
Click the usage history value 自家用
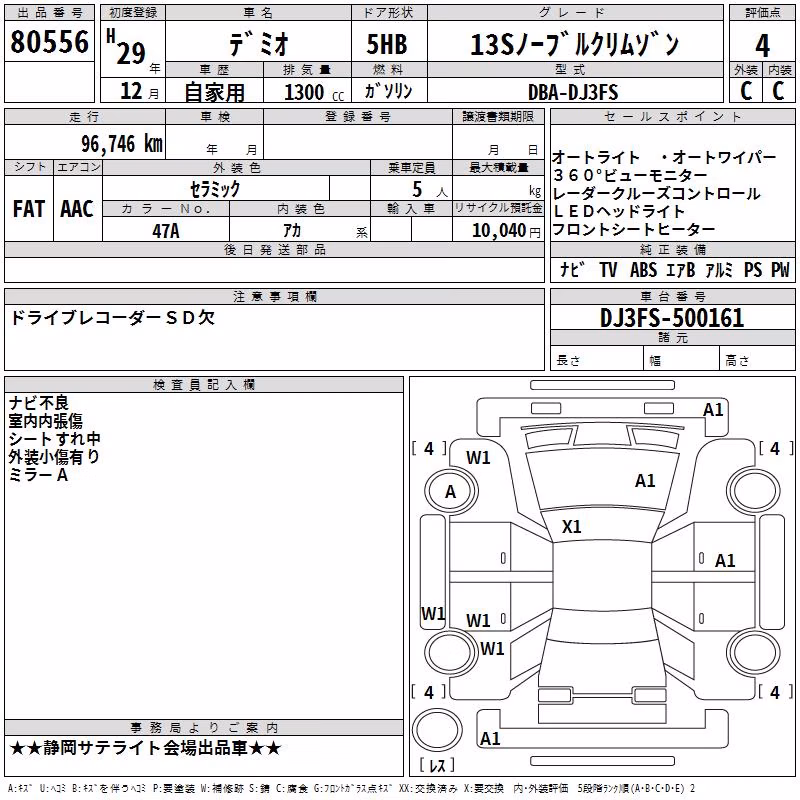click(x=214, y=92)
